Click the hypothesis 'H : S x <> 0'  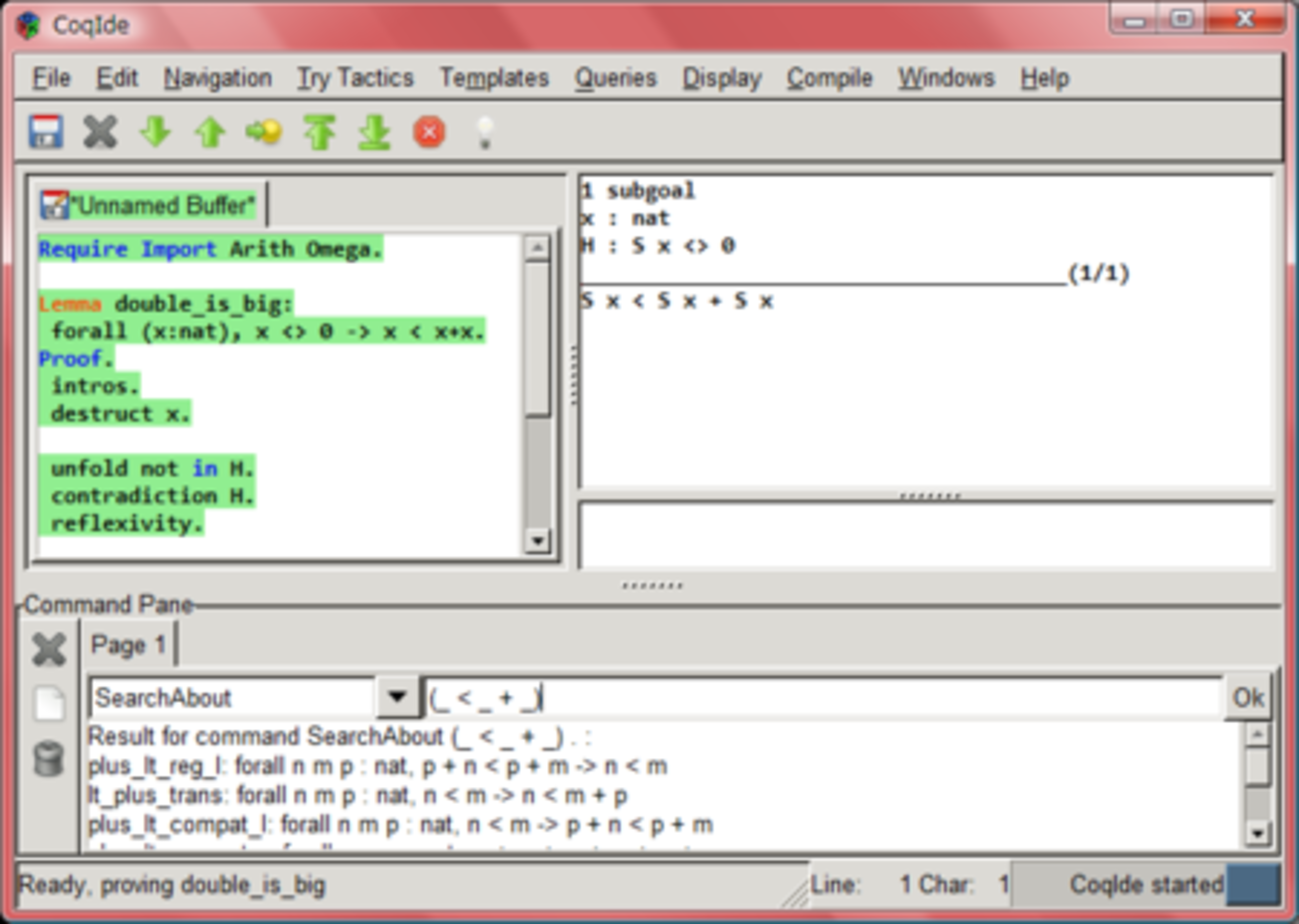click(658, 245)
